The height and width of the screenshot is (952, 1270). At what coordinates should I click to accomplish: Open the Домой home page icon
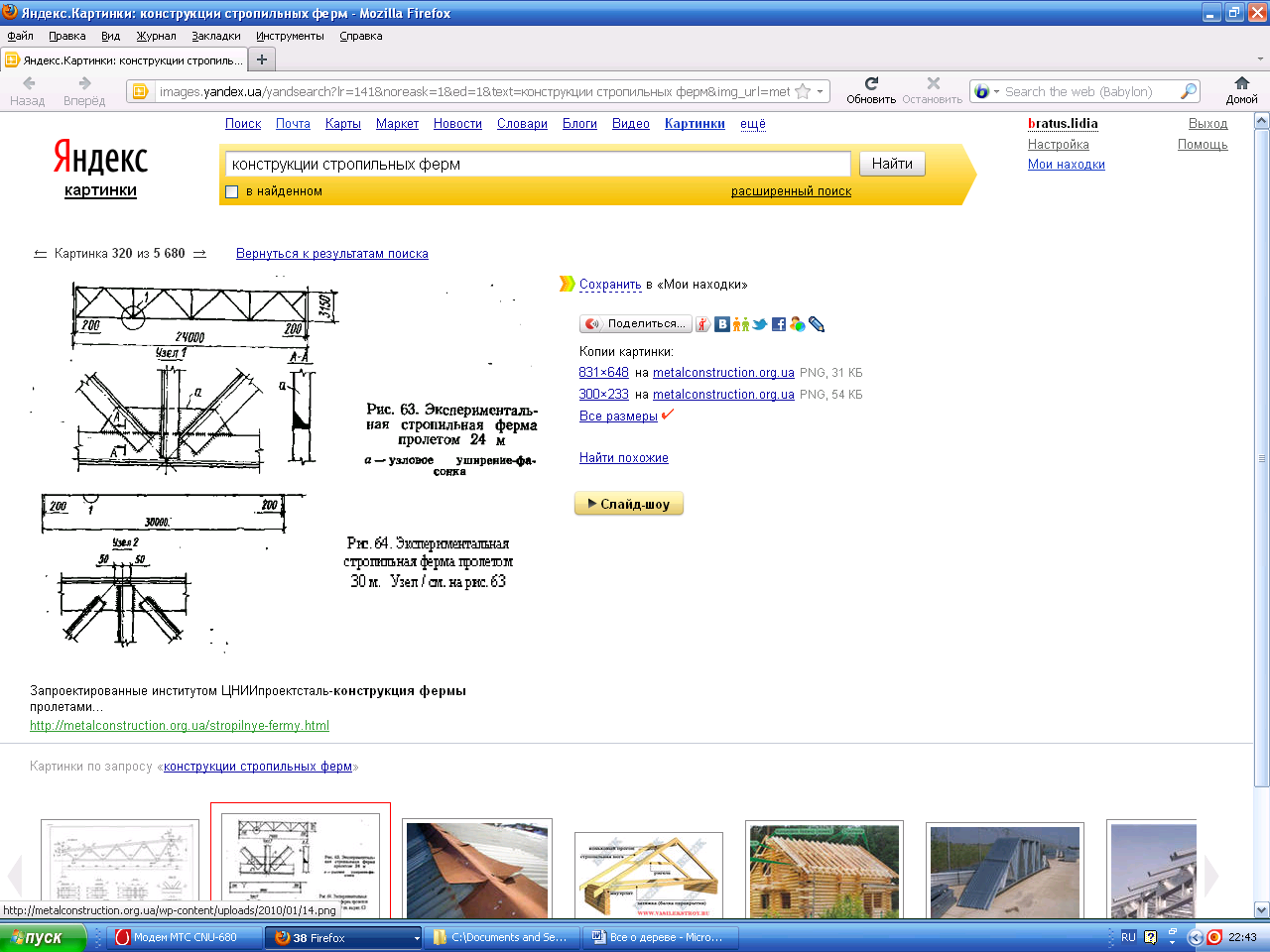click(1241, 91)
